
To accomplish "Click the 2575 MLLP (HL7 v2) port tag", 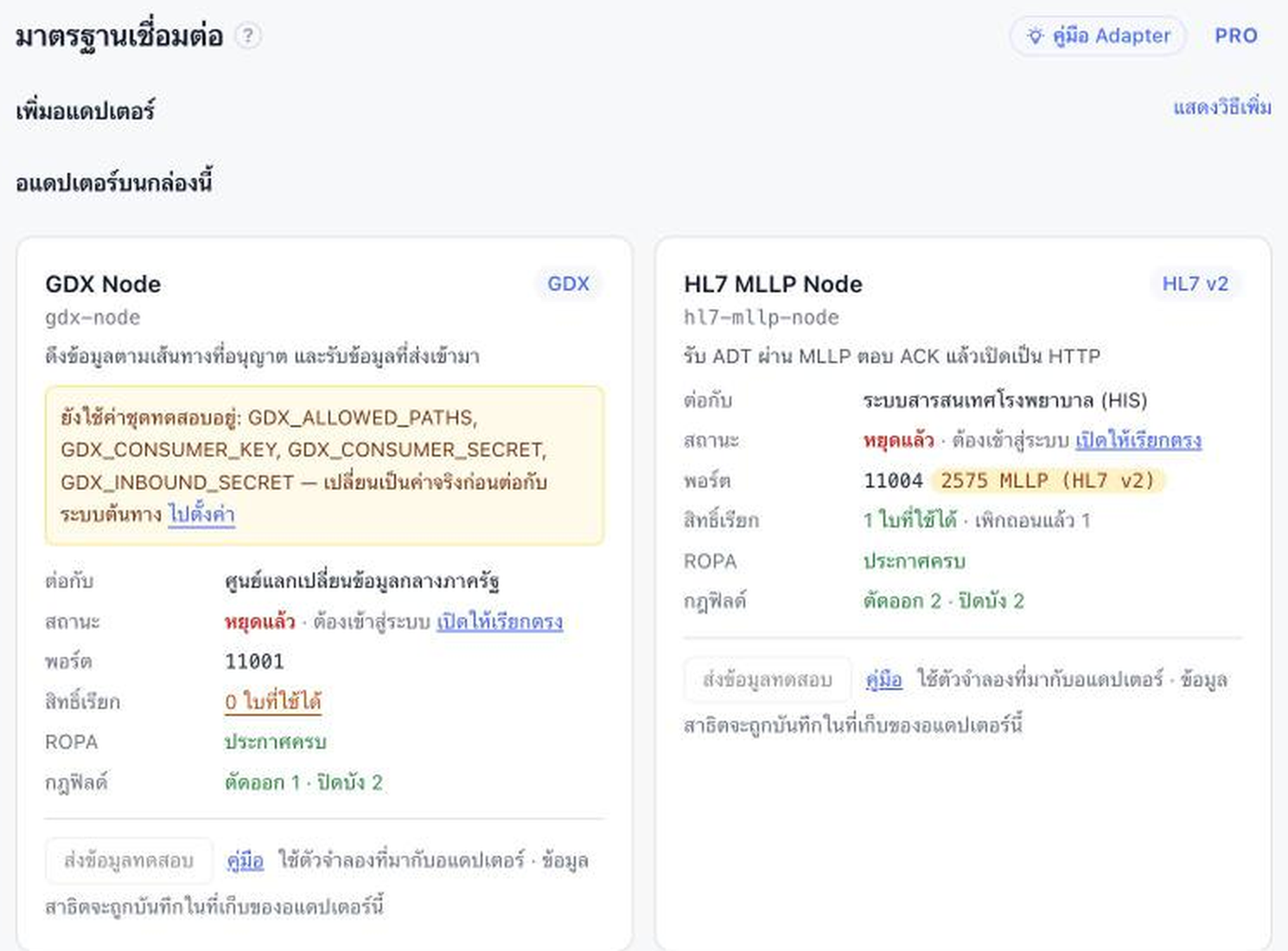I will point(1048,481).
